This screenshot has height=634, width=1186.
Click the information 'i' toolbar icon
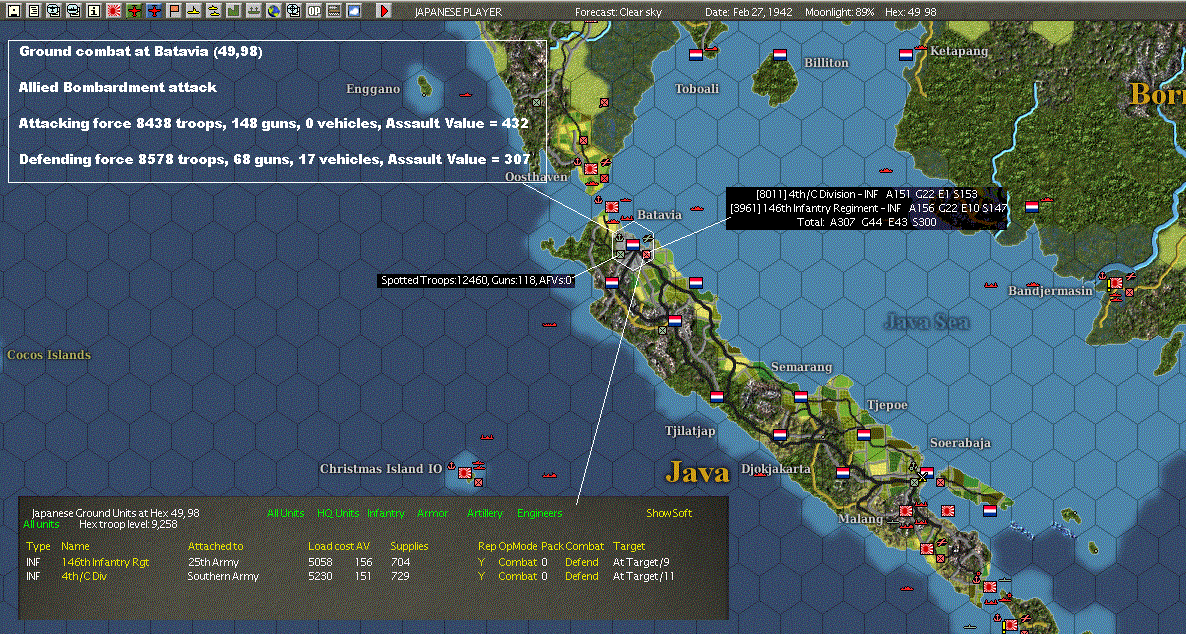(94, 11)
